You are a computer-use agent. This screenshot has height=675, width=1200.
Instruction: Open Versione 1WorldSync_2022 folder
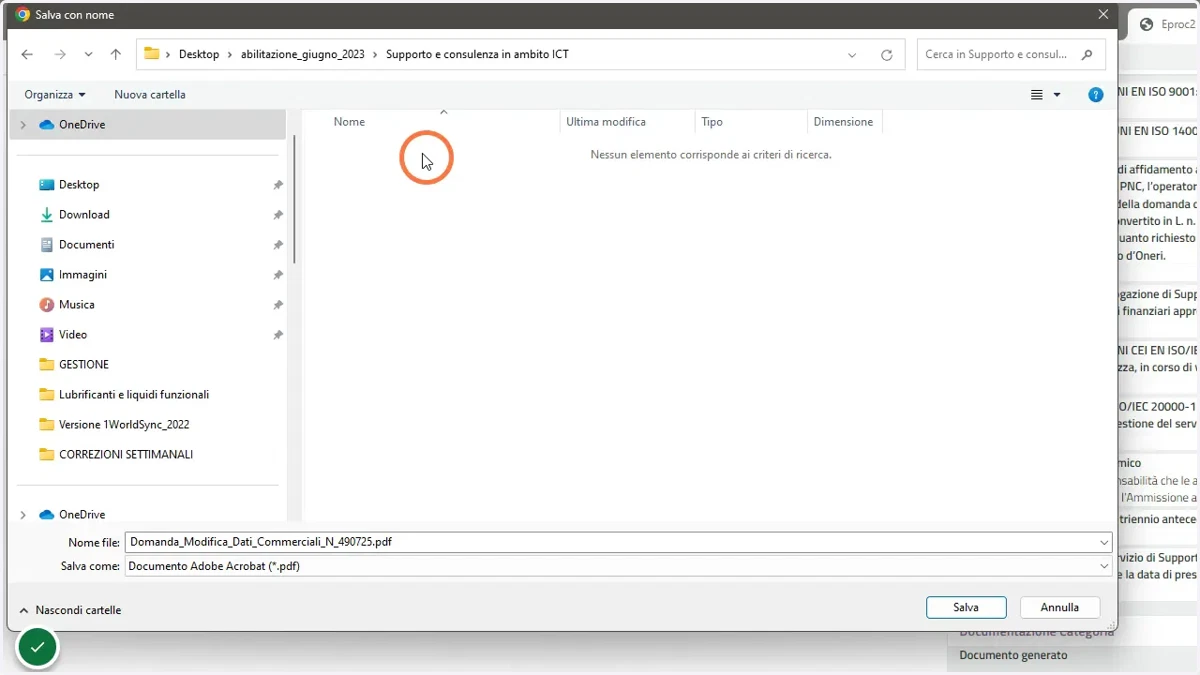pyautogui.click(x=124, y=425)
